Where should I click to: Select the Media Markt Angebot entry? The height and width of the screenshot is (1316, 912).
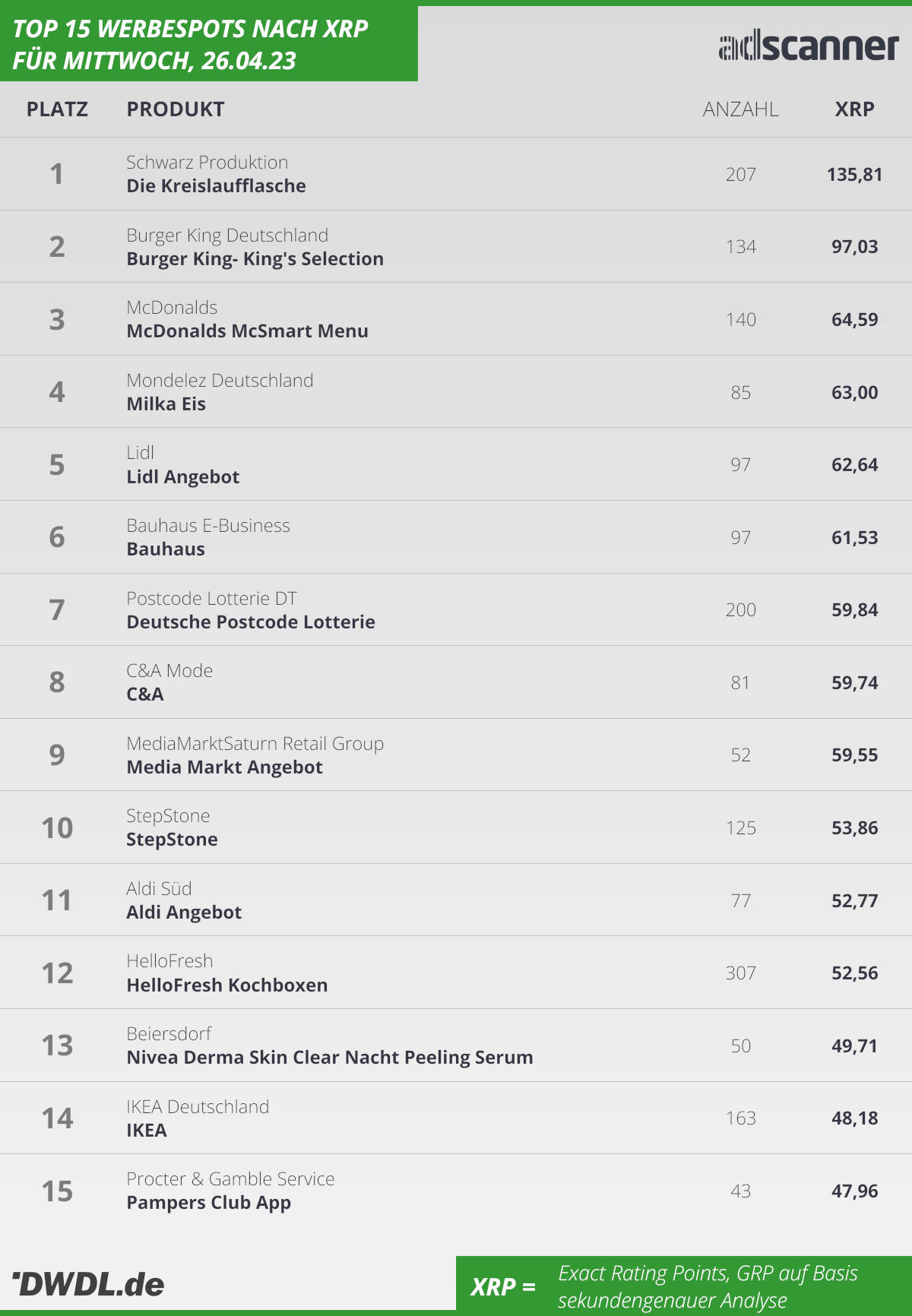pyautogui.click(x=224, y=767)
